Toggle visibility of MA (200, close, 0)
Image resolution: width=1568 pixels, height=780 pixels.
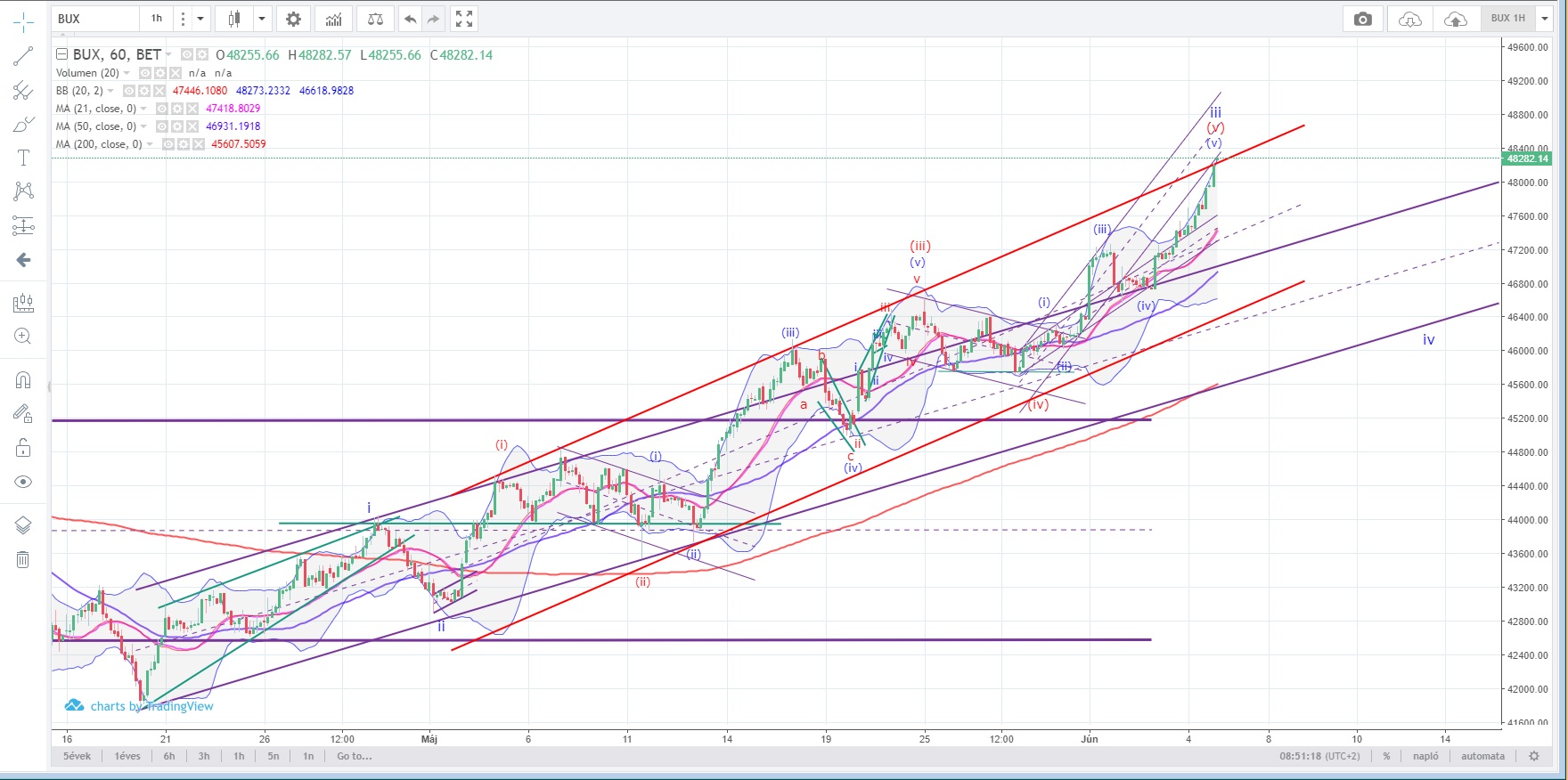168,144
